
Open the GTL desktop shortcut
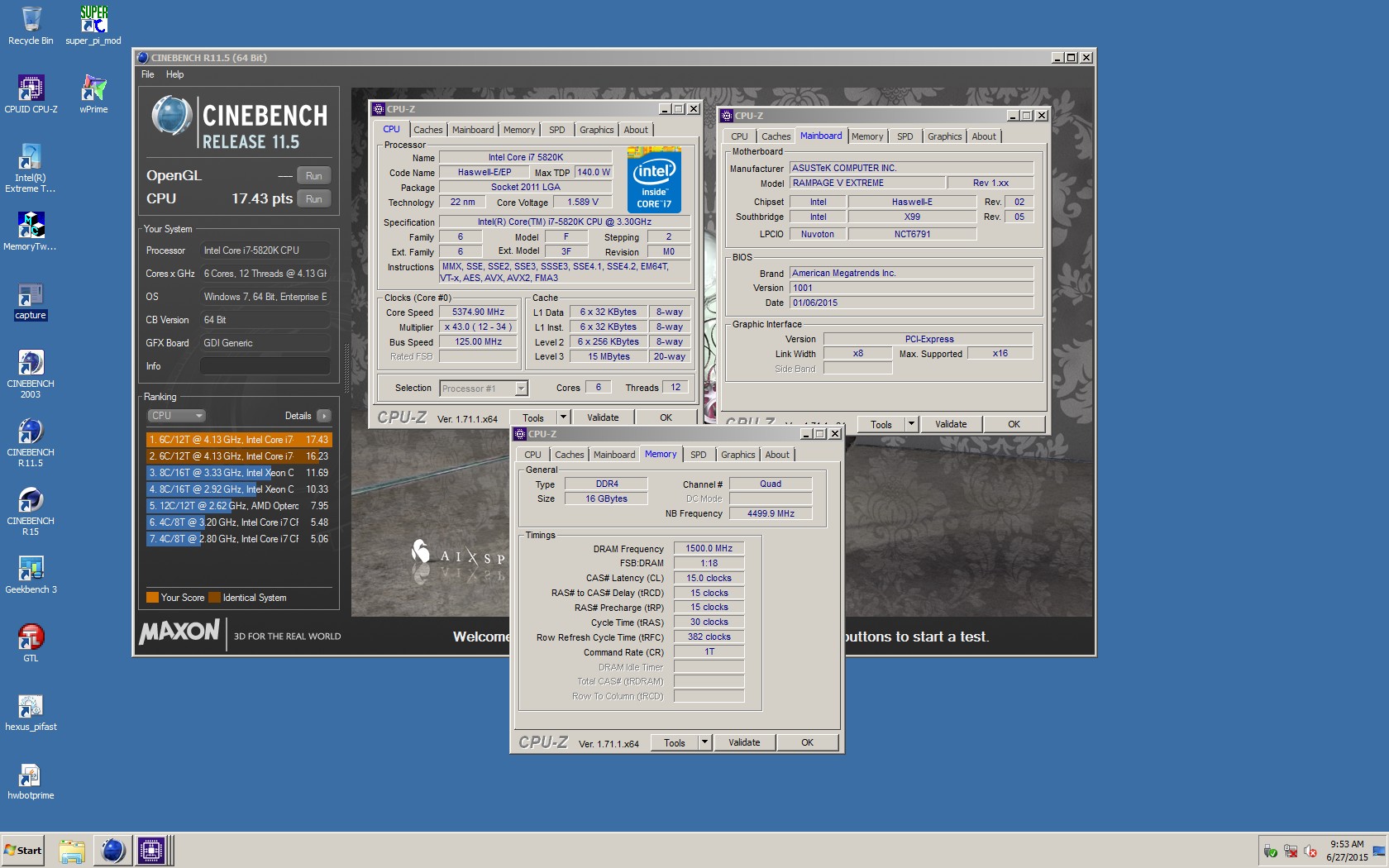coord(31,642)
